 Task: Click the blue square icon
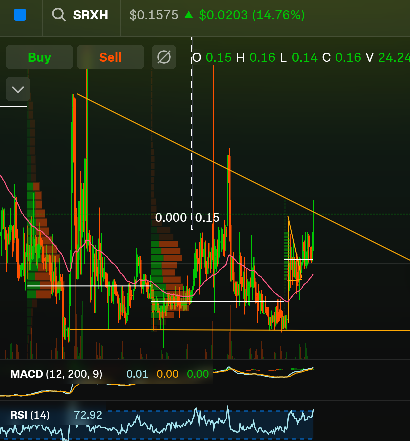[20, 15]
